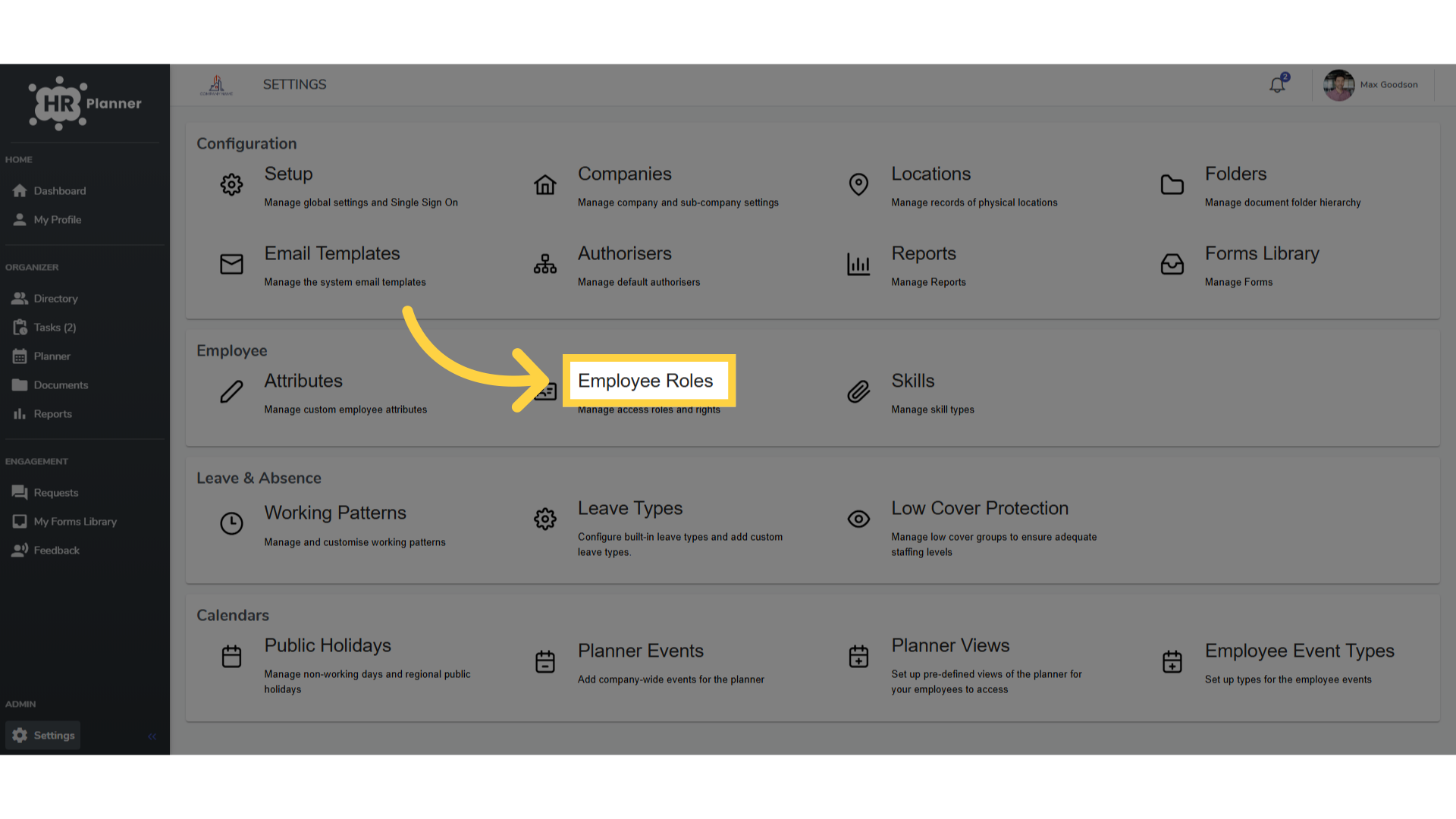Open the Working Patterns link
The image size is (1456, 819).
(335, 513)
